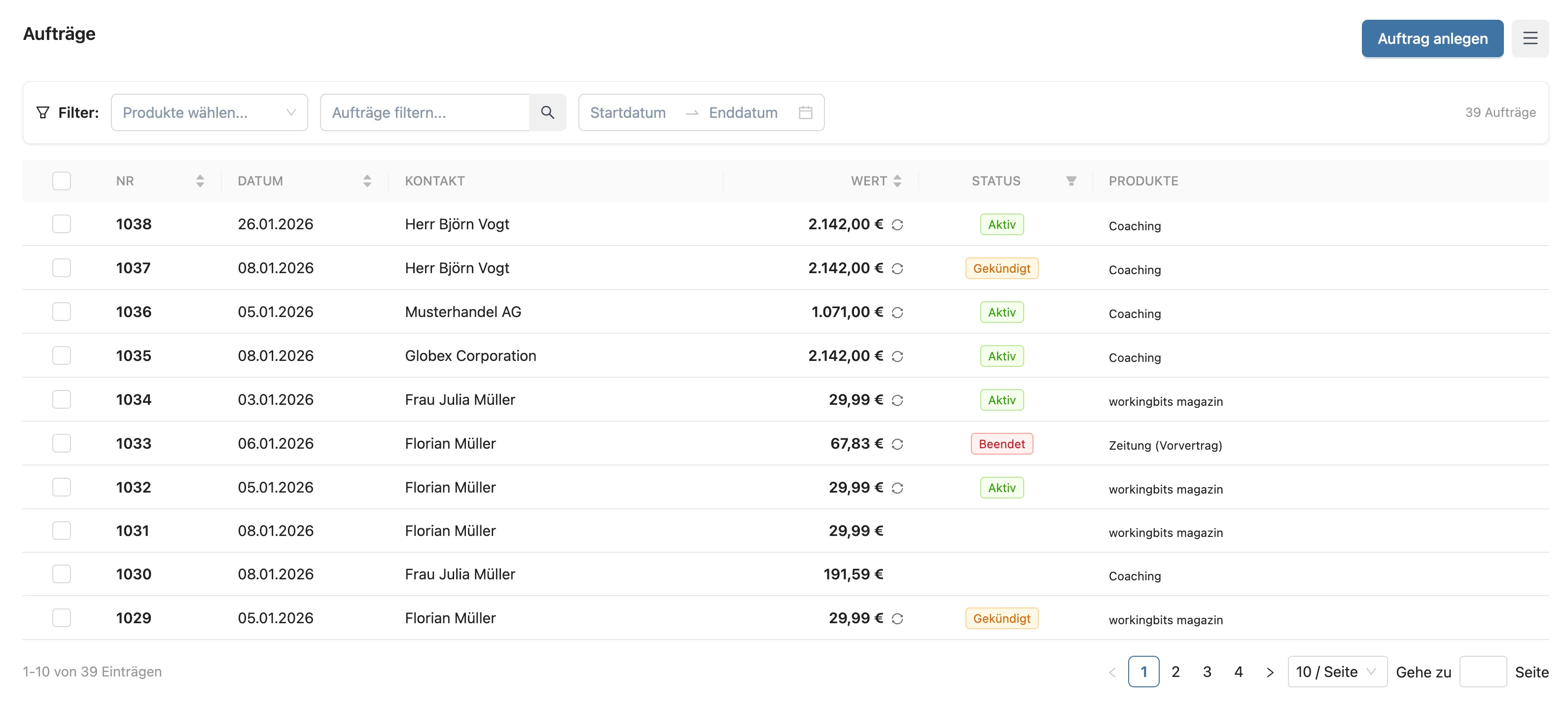The width and height of the screenshot is (1568, 711).
Task: Open the hamburger menu icon
Action: click(1530, 38)
